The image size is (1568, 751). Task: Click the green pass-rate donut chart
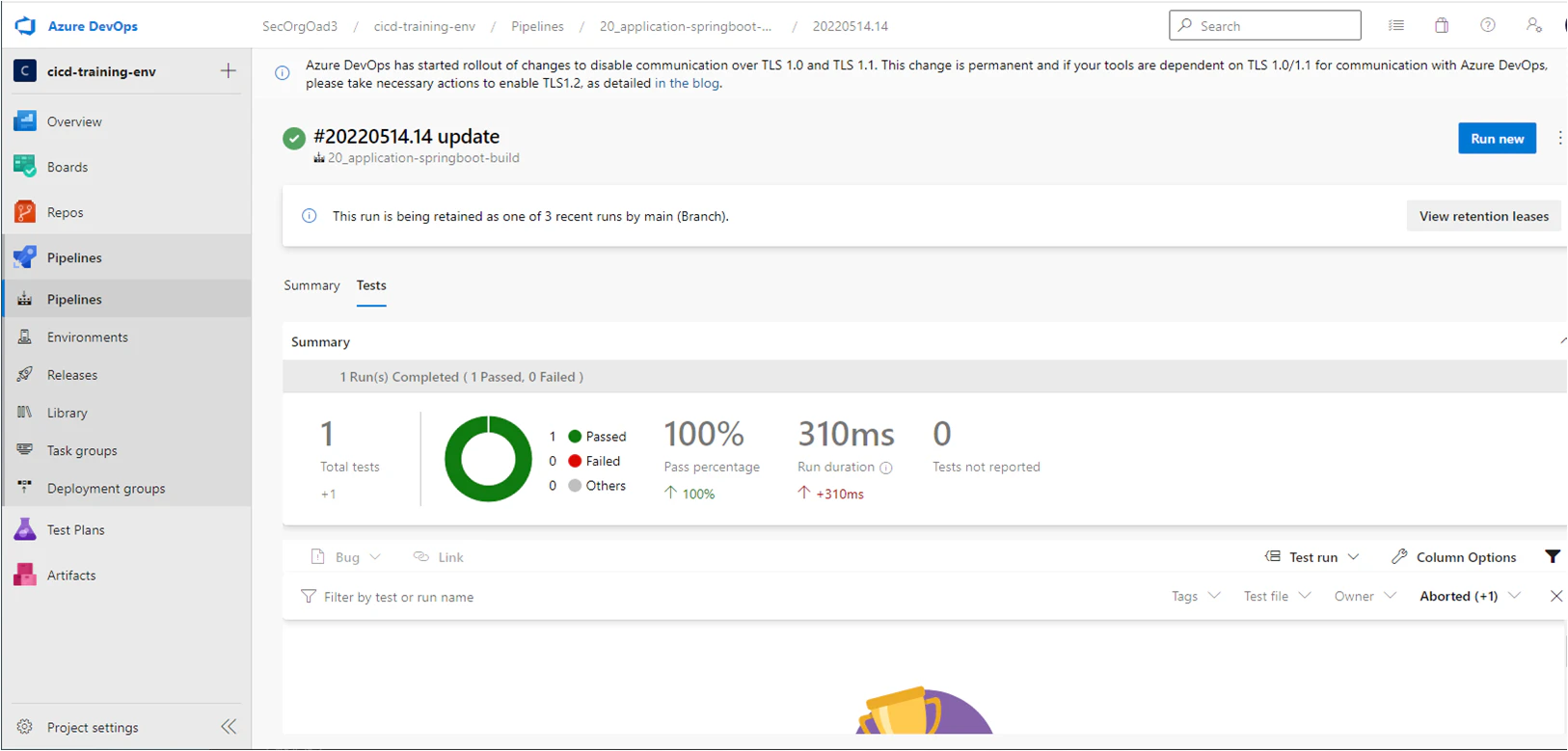pyautogui.click(x=488, y=459)
